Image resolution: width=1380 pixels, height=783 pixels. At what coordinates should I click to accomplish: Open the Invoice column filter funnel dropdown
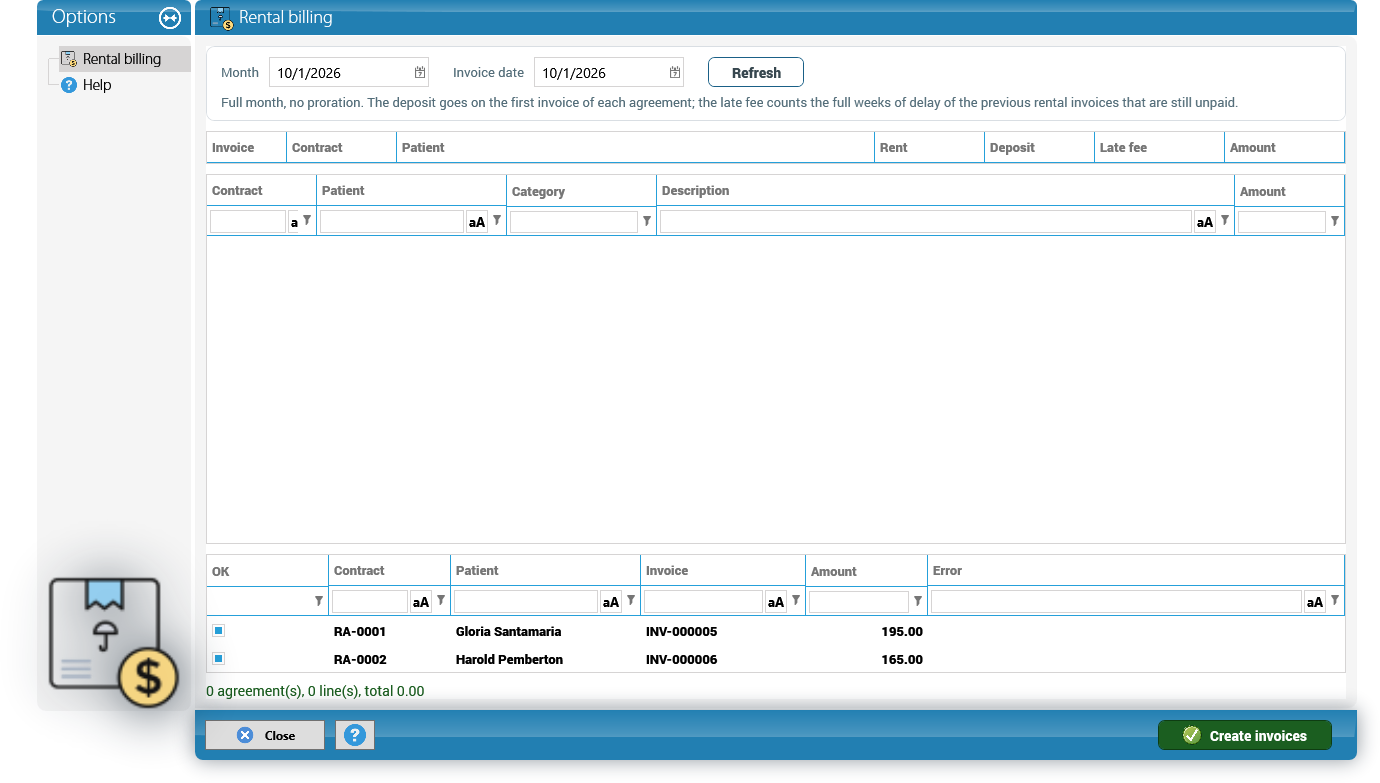coord(796,600)
